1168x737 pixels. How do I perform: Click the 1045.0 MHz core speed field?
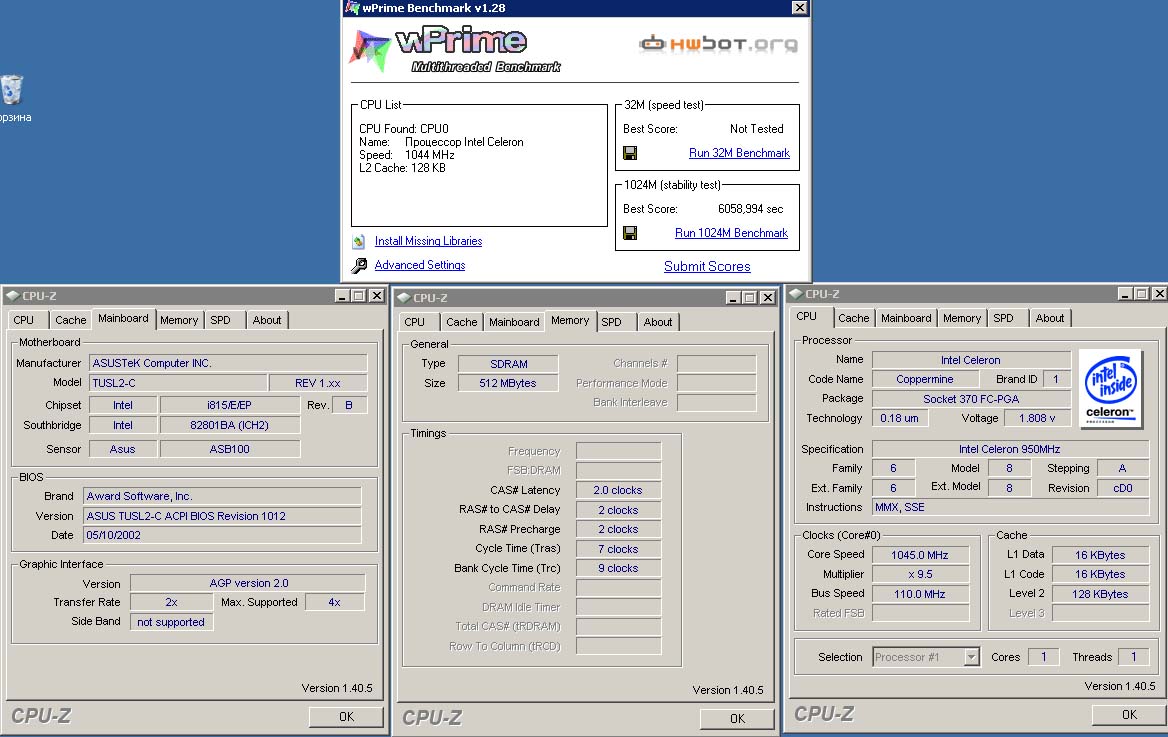coord(920,555)
